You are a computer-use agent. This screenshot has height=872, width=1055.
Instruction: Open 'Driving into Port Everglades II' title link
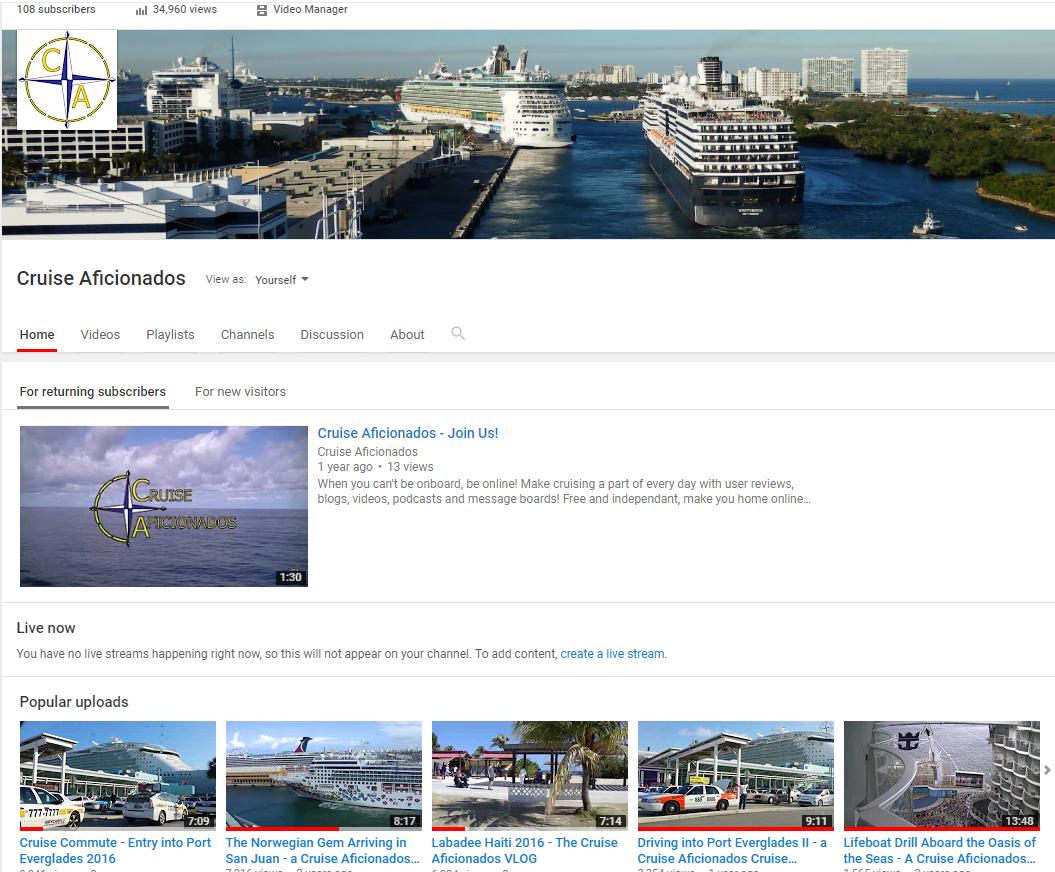[732, 850]
